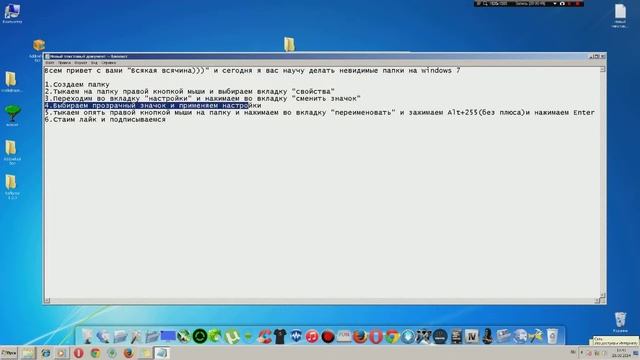Launch Firefox from the dock

point(360,337)
